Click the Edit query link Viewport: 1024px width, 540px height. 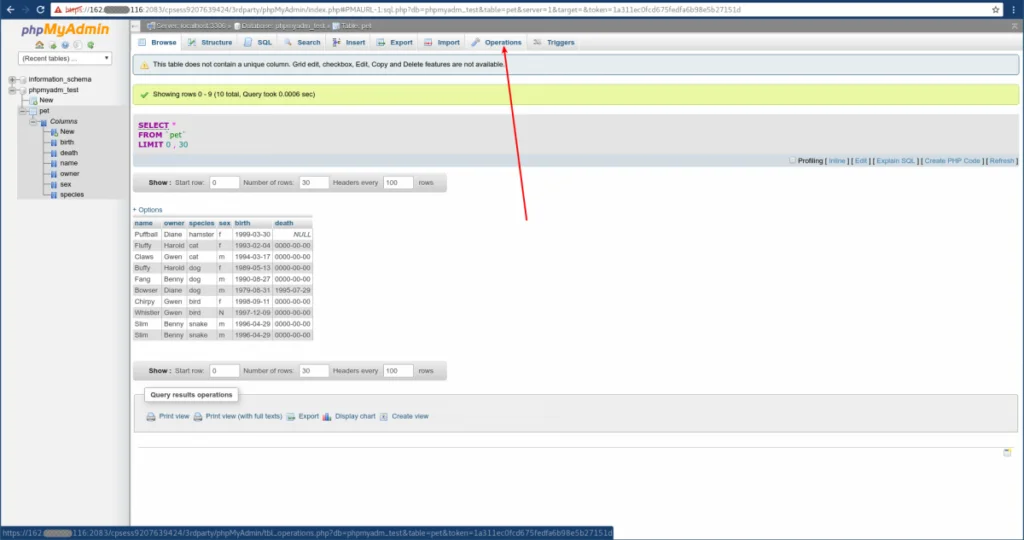pyautogui.click(x=861, y=161)
